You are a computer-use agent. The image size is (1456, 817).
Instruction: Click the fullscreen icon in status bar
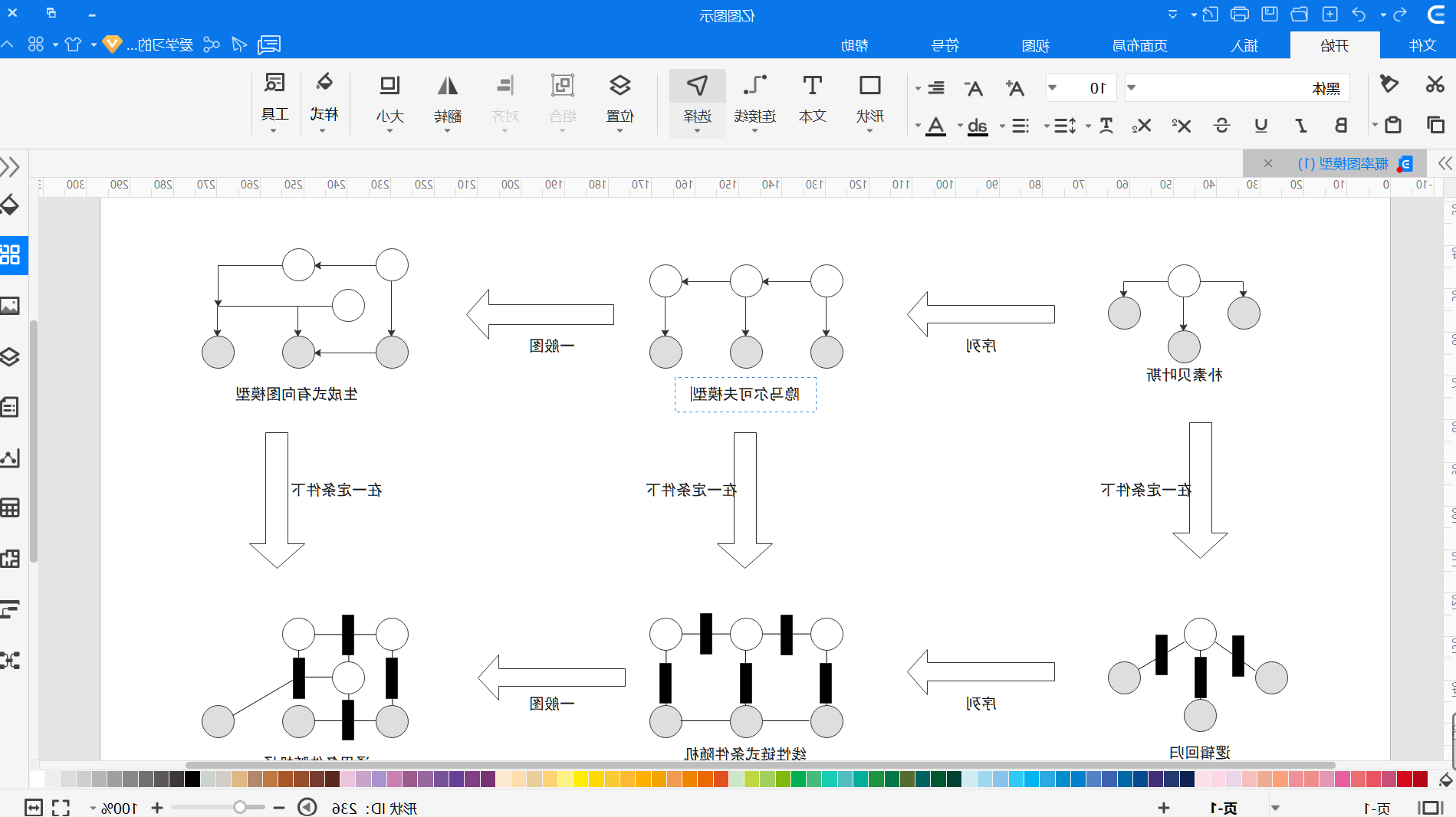pos(61,807)
